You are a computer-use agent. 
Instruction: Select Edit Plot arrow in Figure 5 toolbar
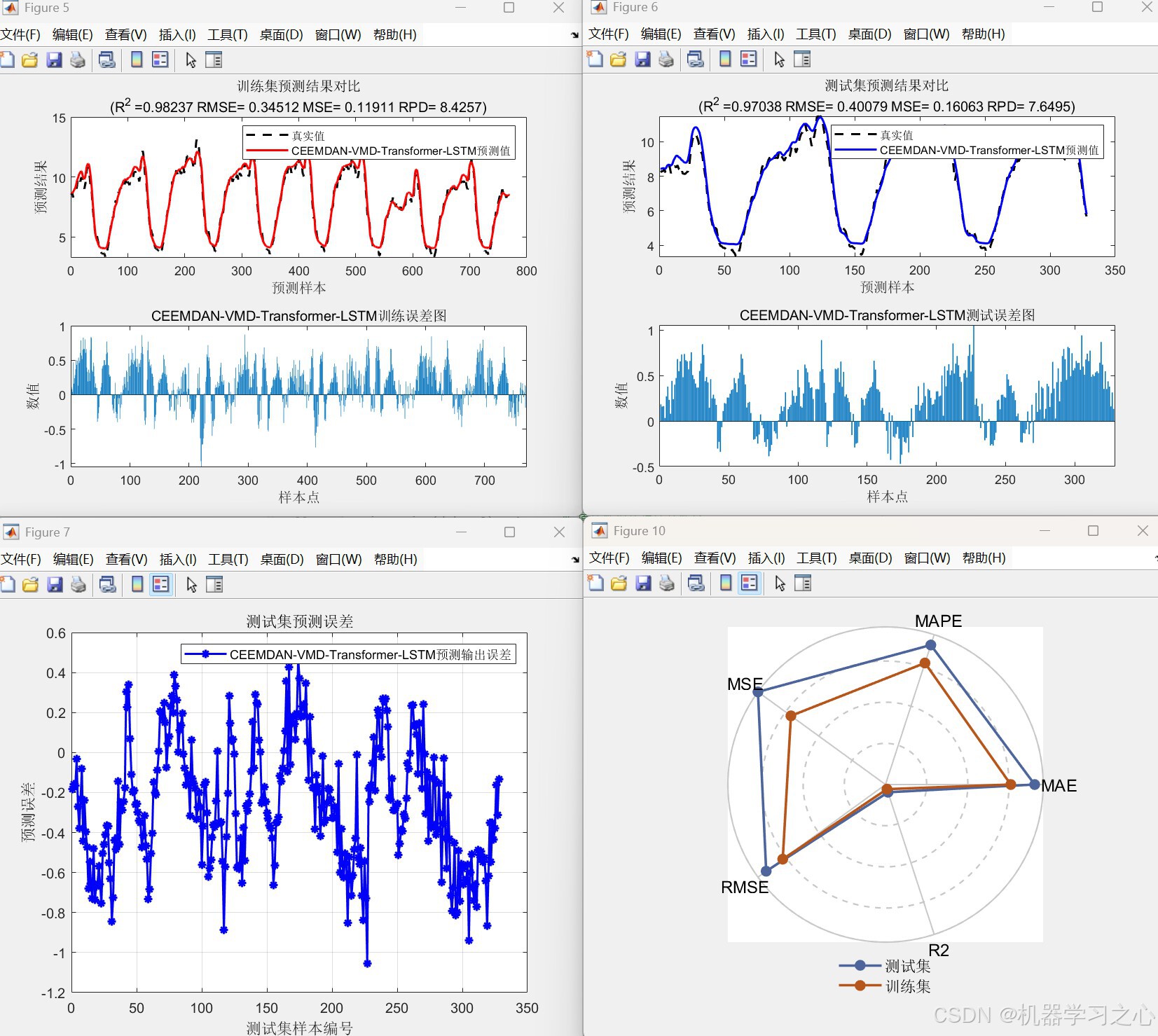191,60
